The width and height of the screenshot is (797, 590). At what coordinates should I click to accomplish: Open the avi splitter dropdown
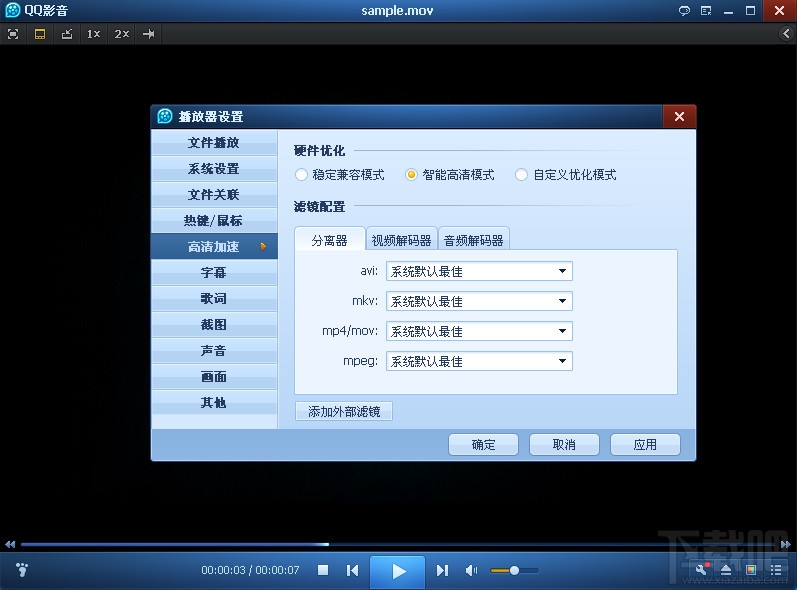click(x=479, y=271)
